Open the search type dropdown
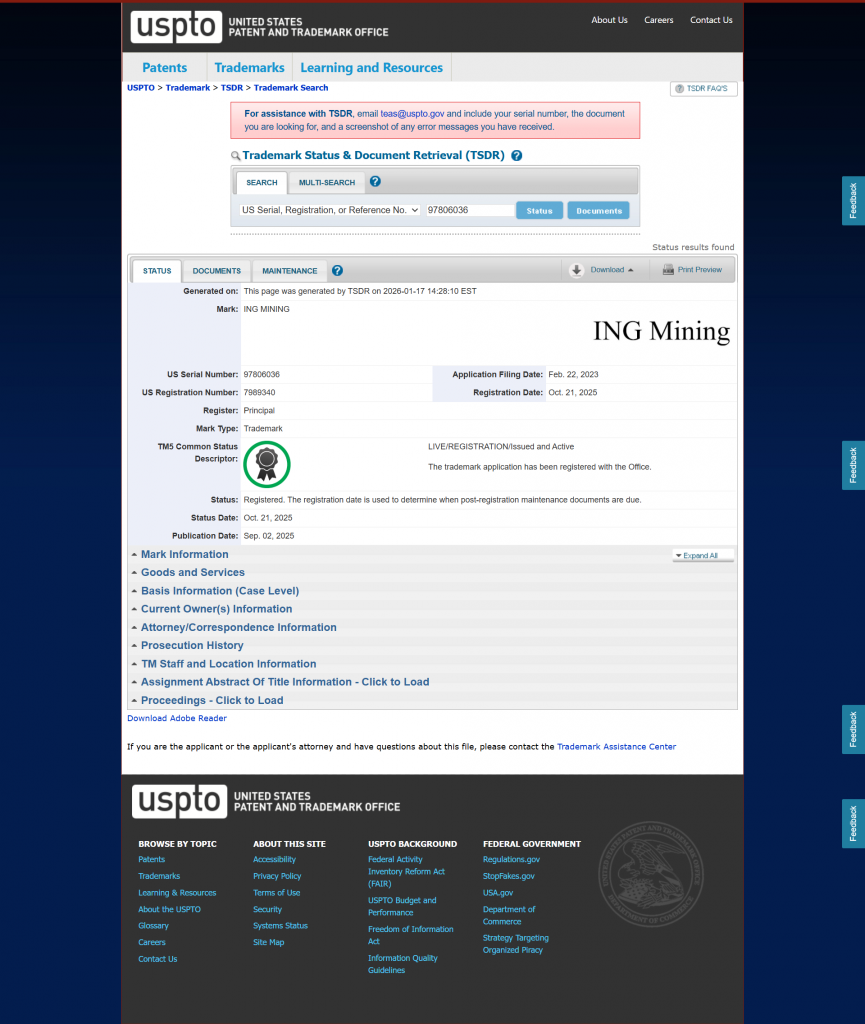865x1024 pixels. pyautogui.click(x=330, y=210)
